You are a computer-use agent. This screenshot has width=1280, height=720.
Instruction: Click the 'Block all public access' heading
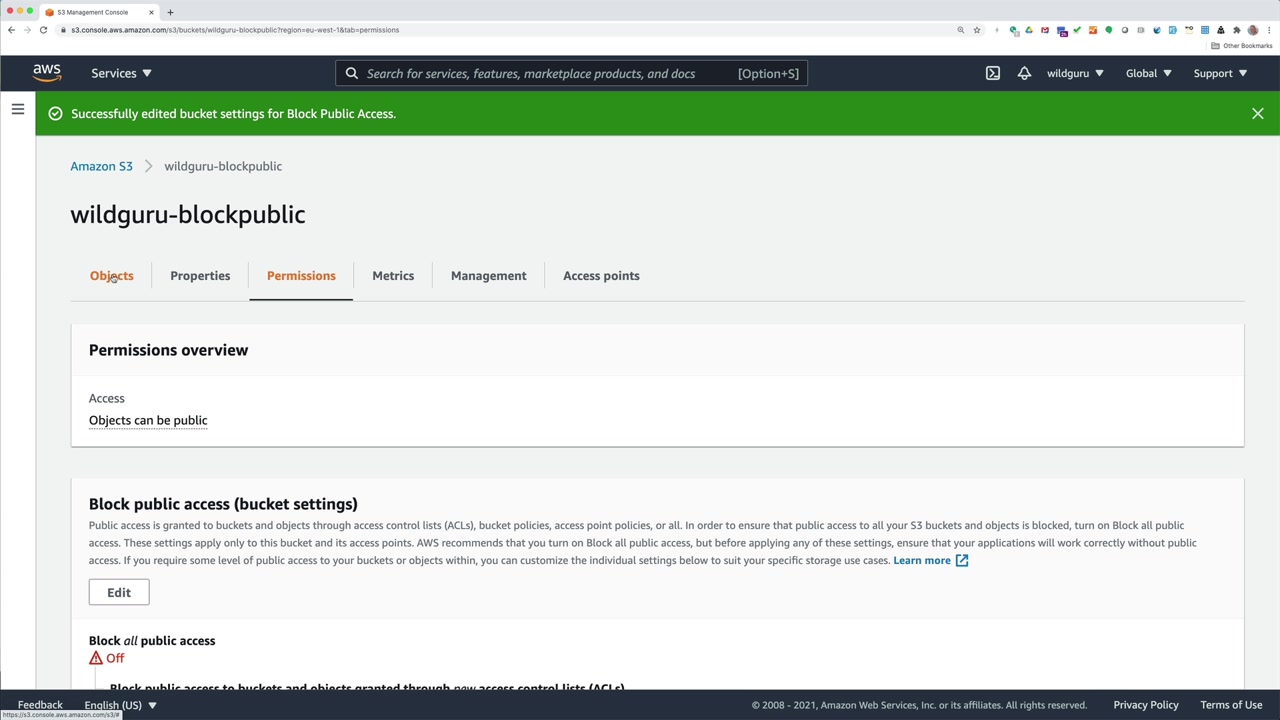tap(152, 641)
